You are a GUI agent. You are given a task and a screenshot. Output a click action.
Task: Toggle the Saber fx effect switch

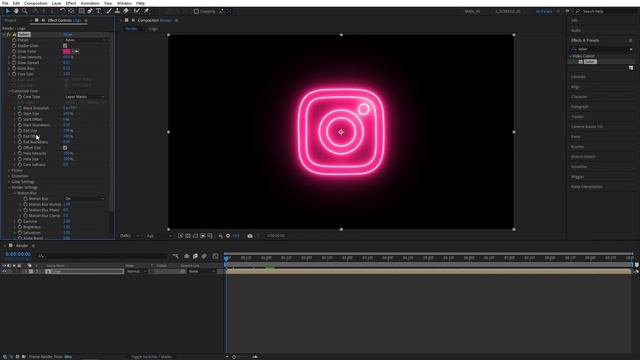coord(9,34)
